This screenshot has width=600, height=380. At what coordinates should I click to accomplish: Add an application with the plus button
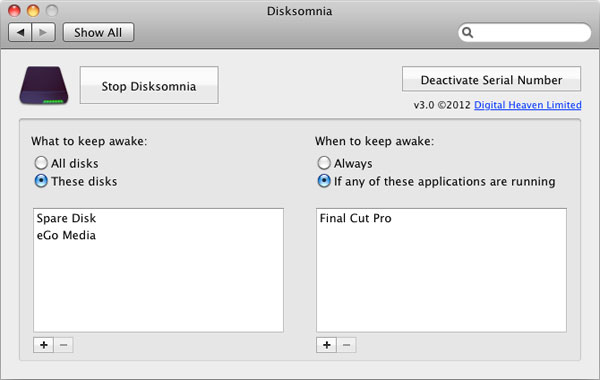(326, 345)
